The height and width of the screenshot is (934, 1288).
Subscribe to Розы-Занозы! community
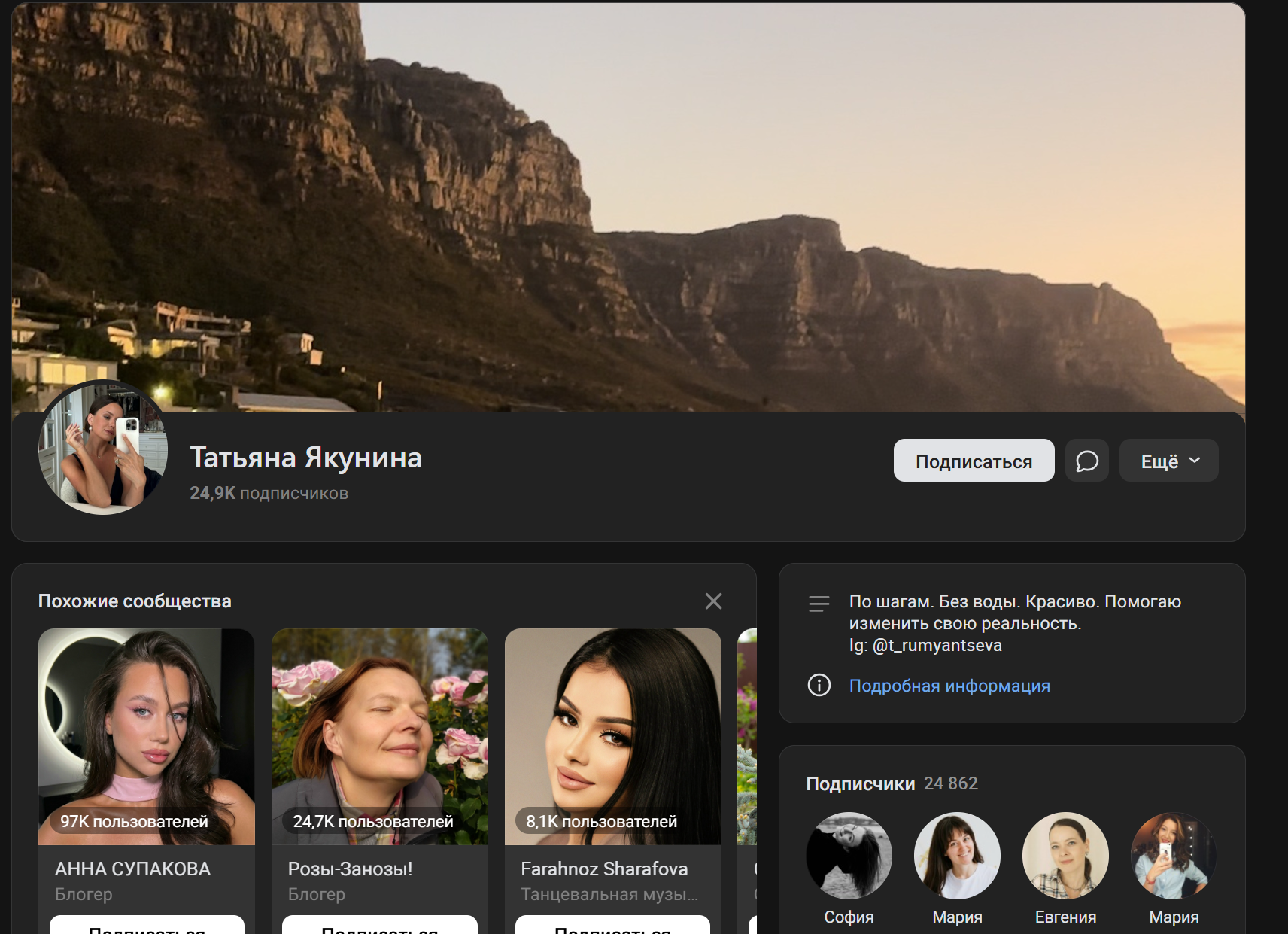(380, 926)
